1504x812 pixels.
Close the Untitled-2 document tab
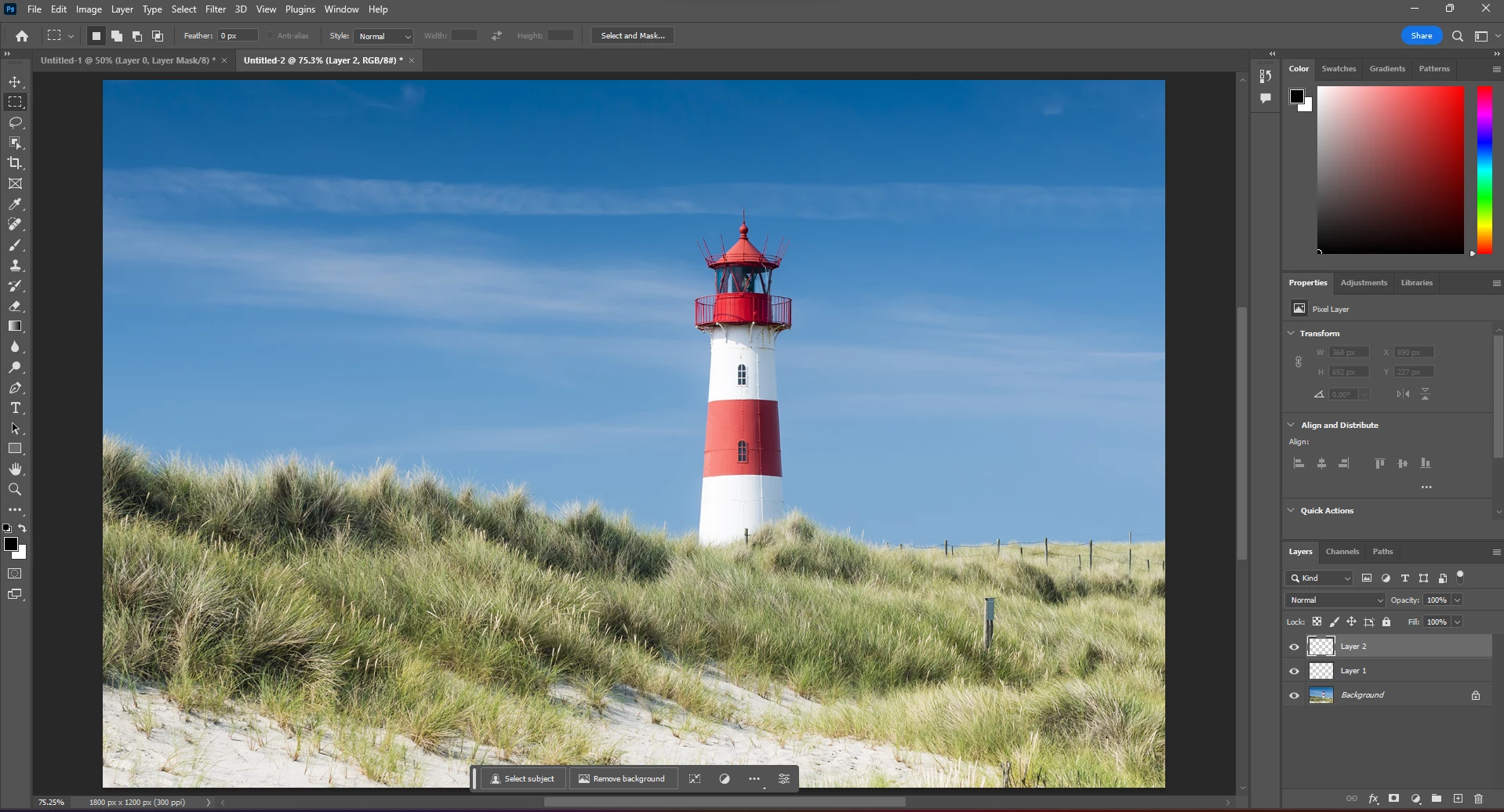pyautogui.click(x=412, y=60)
